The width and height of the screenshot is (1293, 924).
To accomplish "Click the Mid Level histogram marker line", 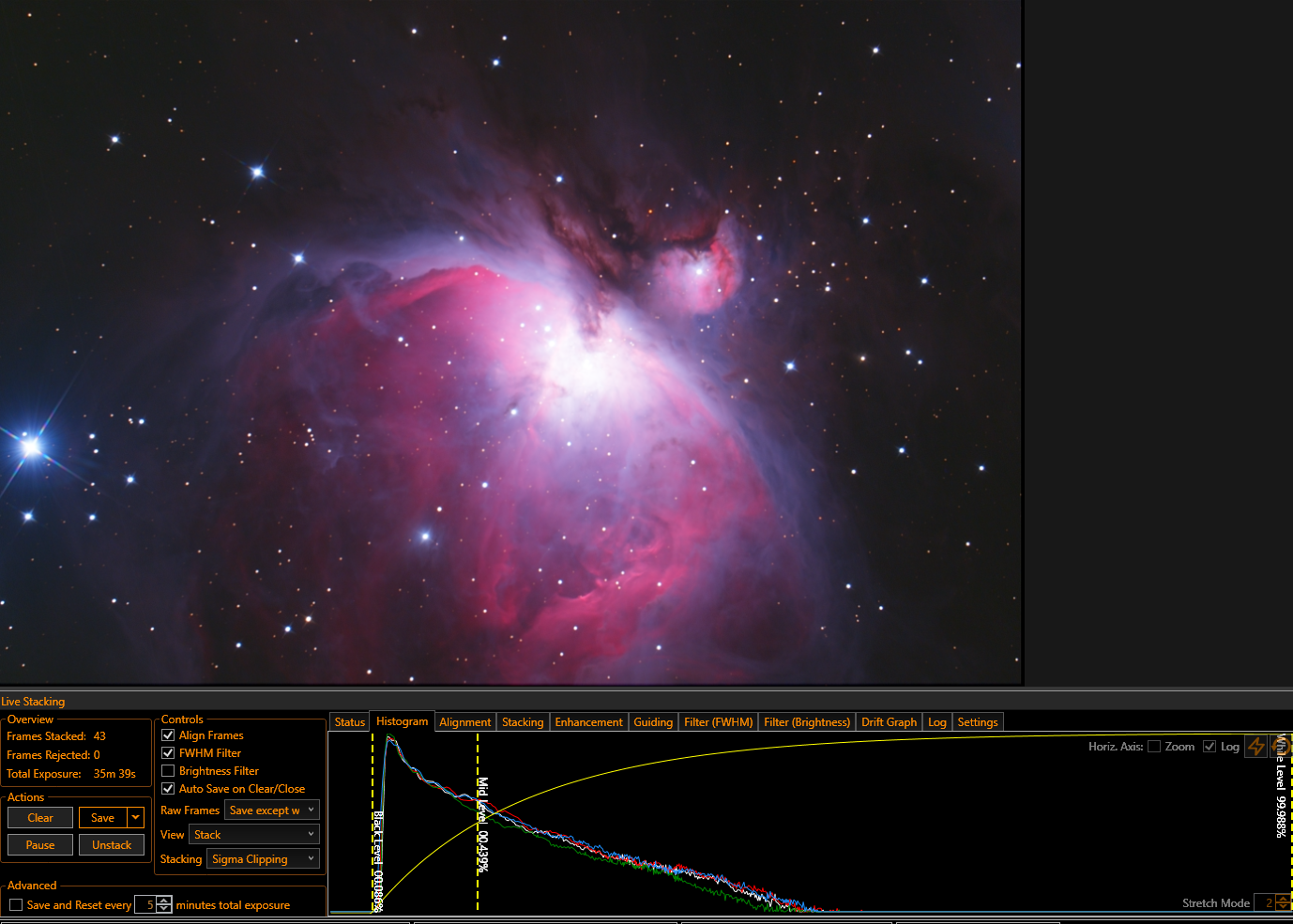I will click(478, 822).
